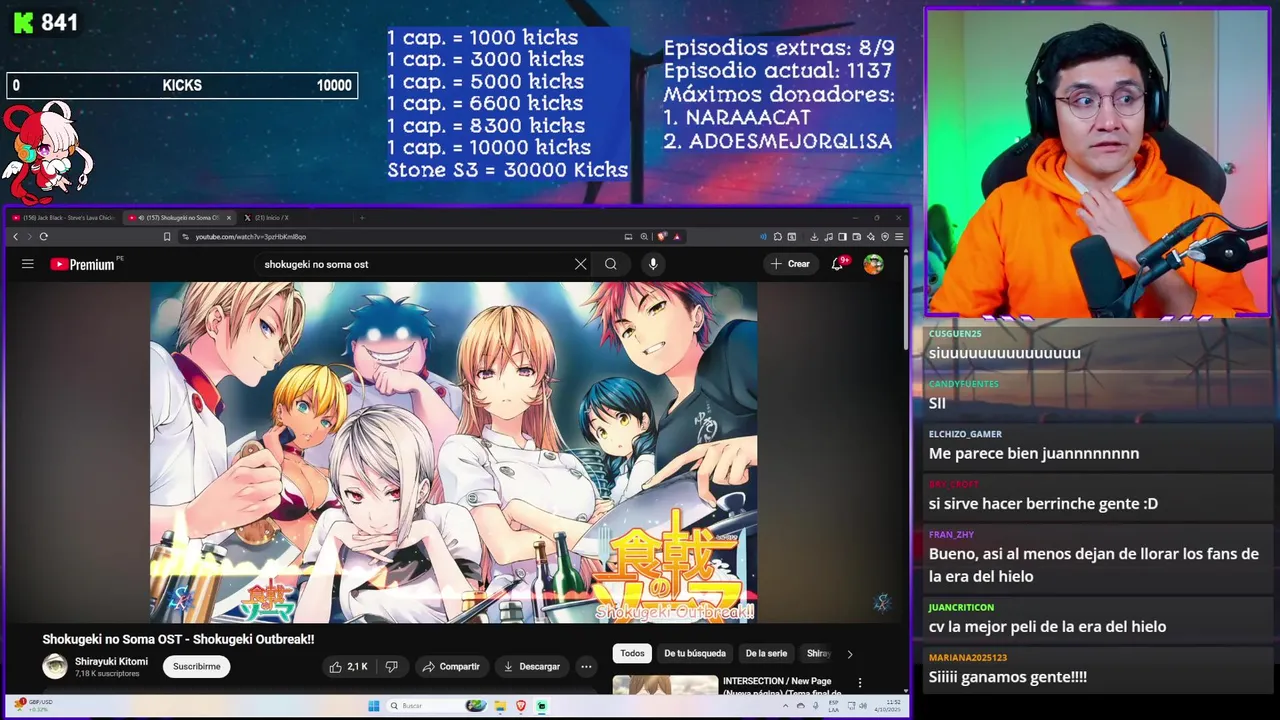The width and height of the screenshot is (1280, 720).
Task: Switch to the Inicio / X browser tab
Action: (270, 218)
